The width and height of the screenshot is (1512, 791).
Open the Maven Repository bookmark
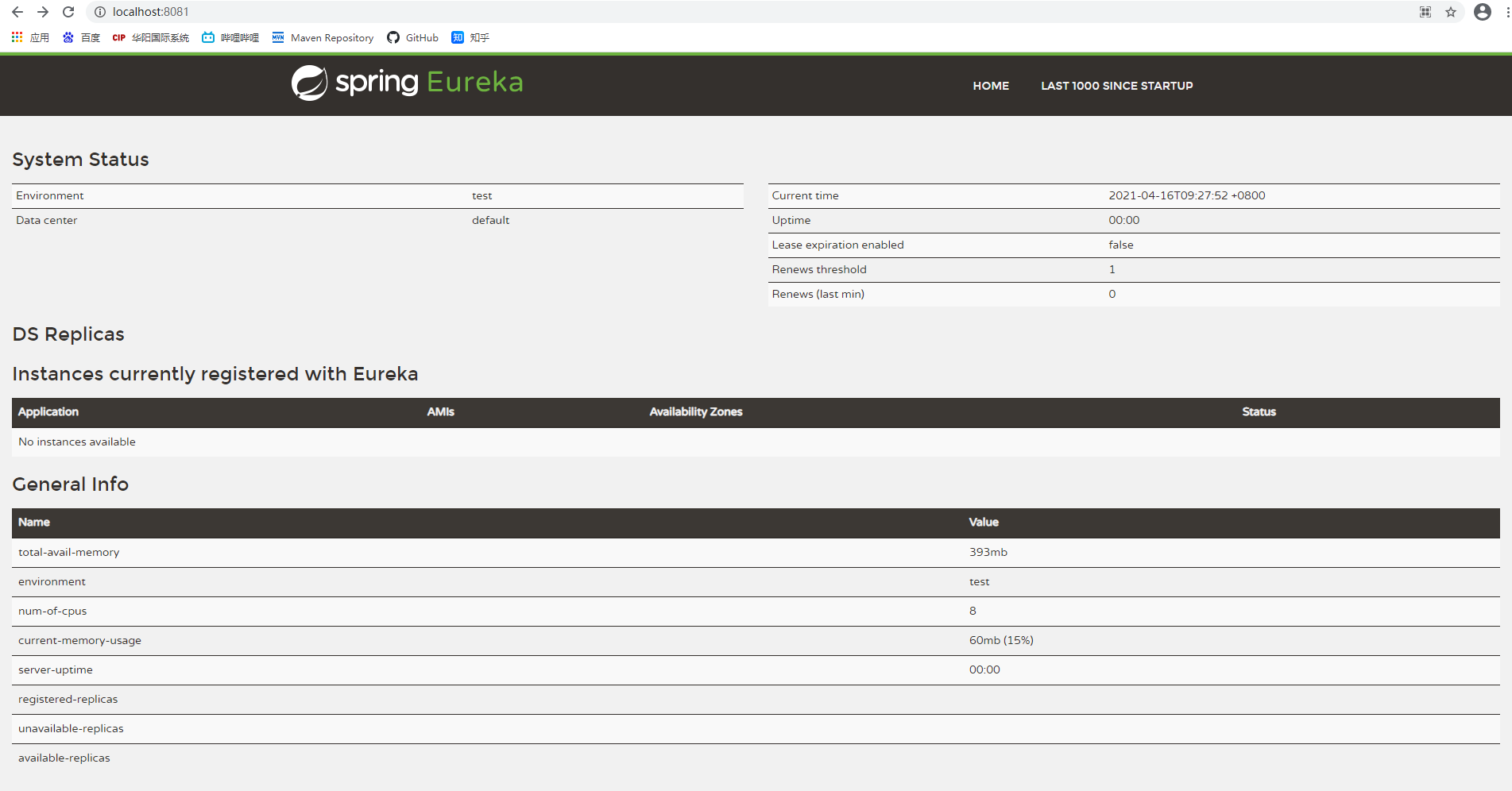click(x=323, y=37)
